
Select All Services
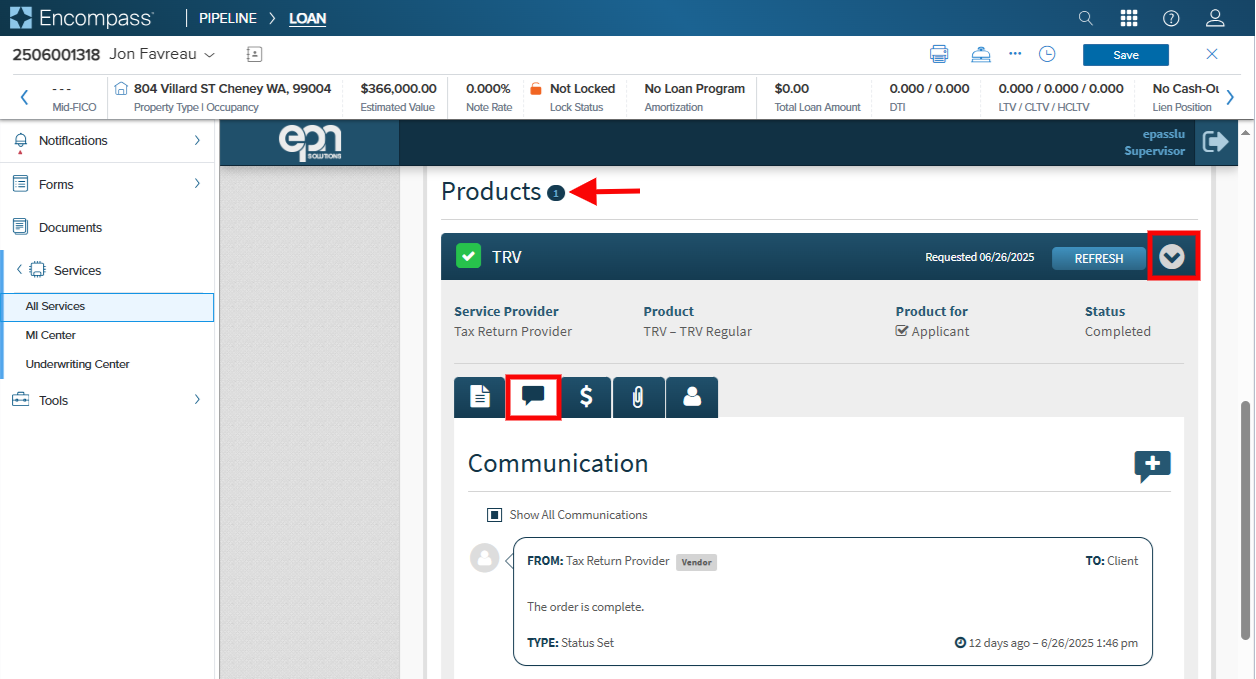coord(108,306)
